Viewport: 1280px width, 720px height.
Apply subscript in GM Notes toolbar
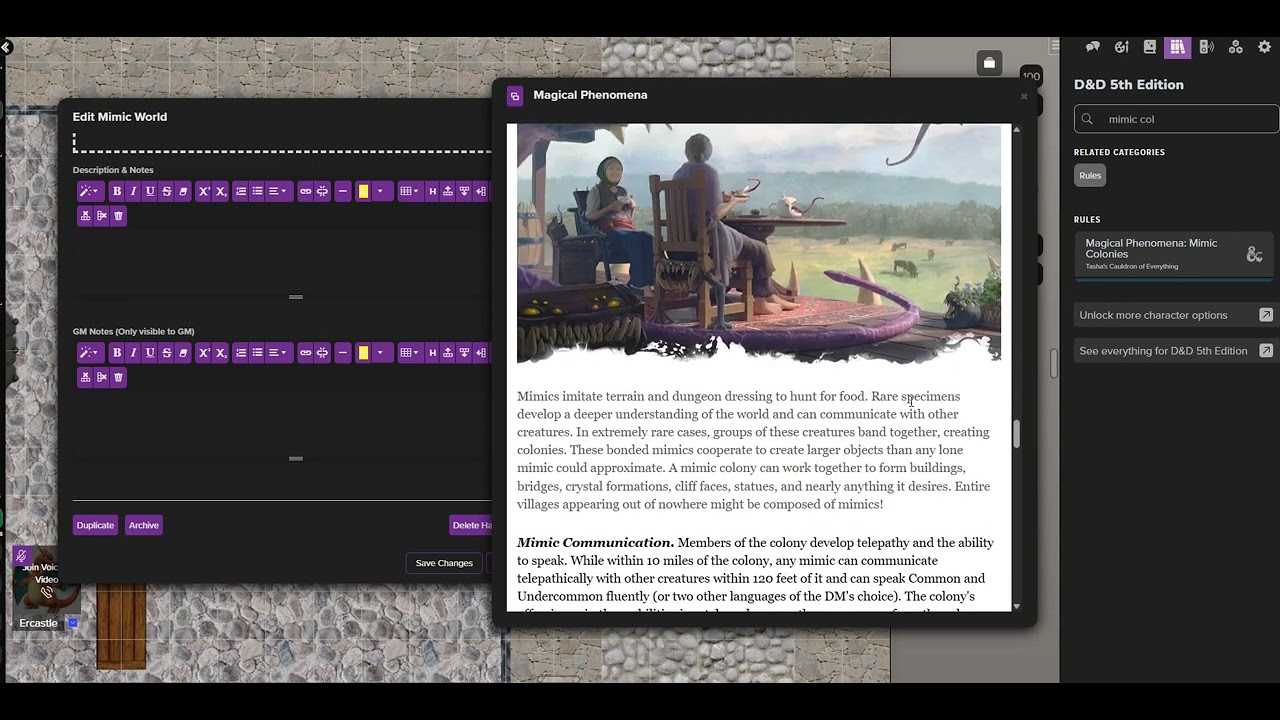click(220, 353)
